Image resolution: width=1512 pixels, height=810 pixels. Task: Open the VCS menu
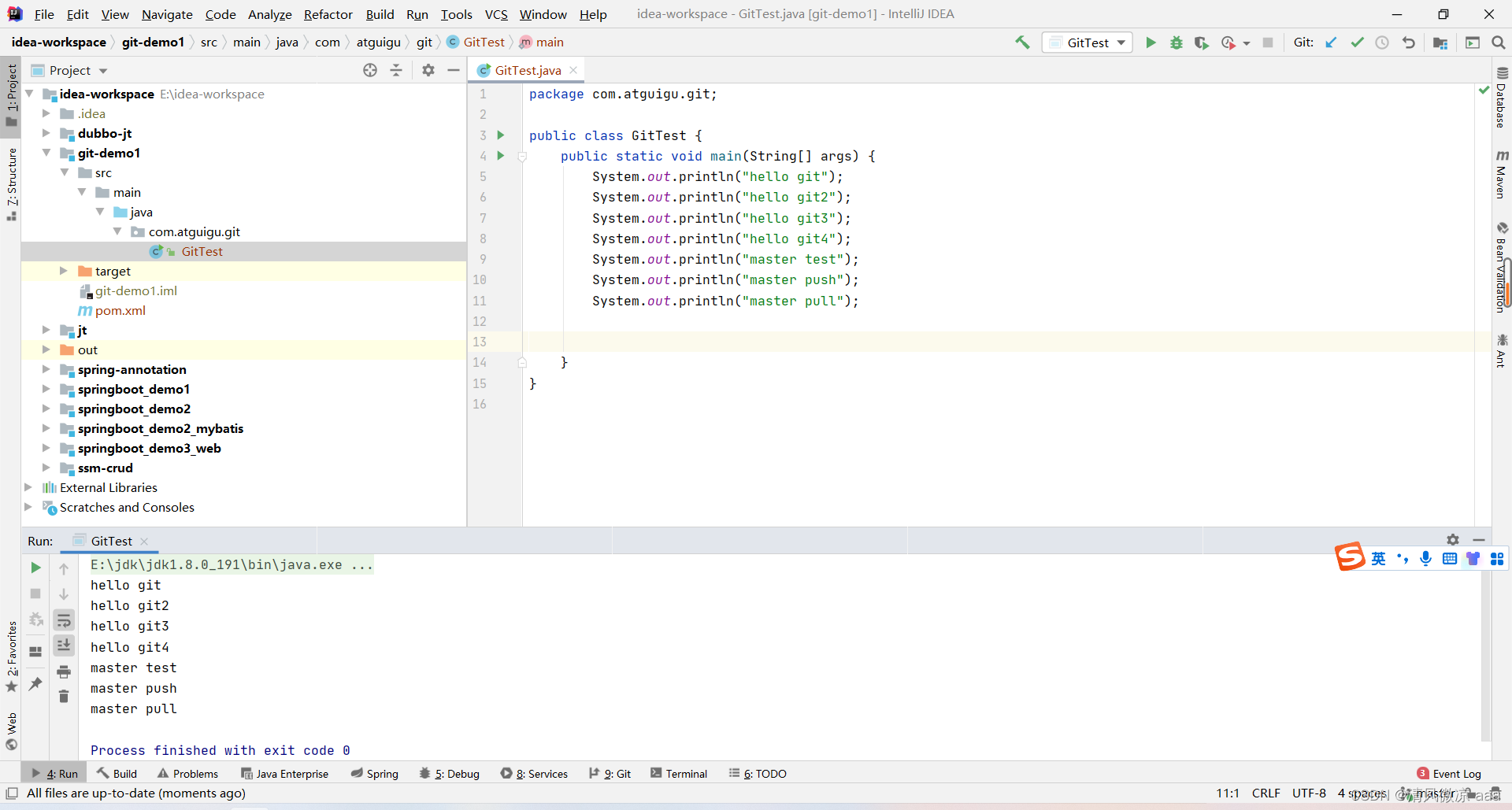[x=496, y=14]
